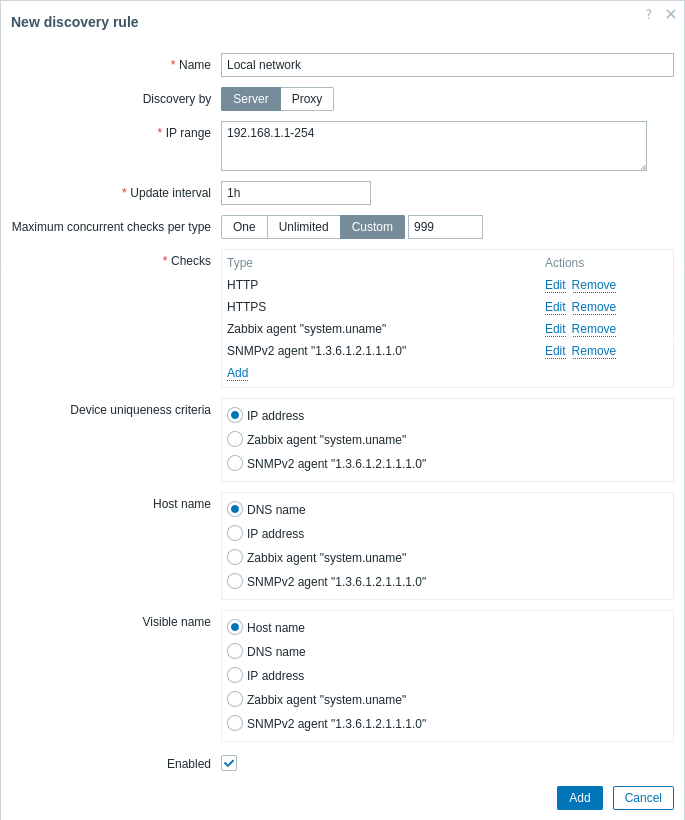
Task: Set concurrent checks to Unlimited
Action: pyautogui.click(x=304, y=227)
